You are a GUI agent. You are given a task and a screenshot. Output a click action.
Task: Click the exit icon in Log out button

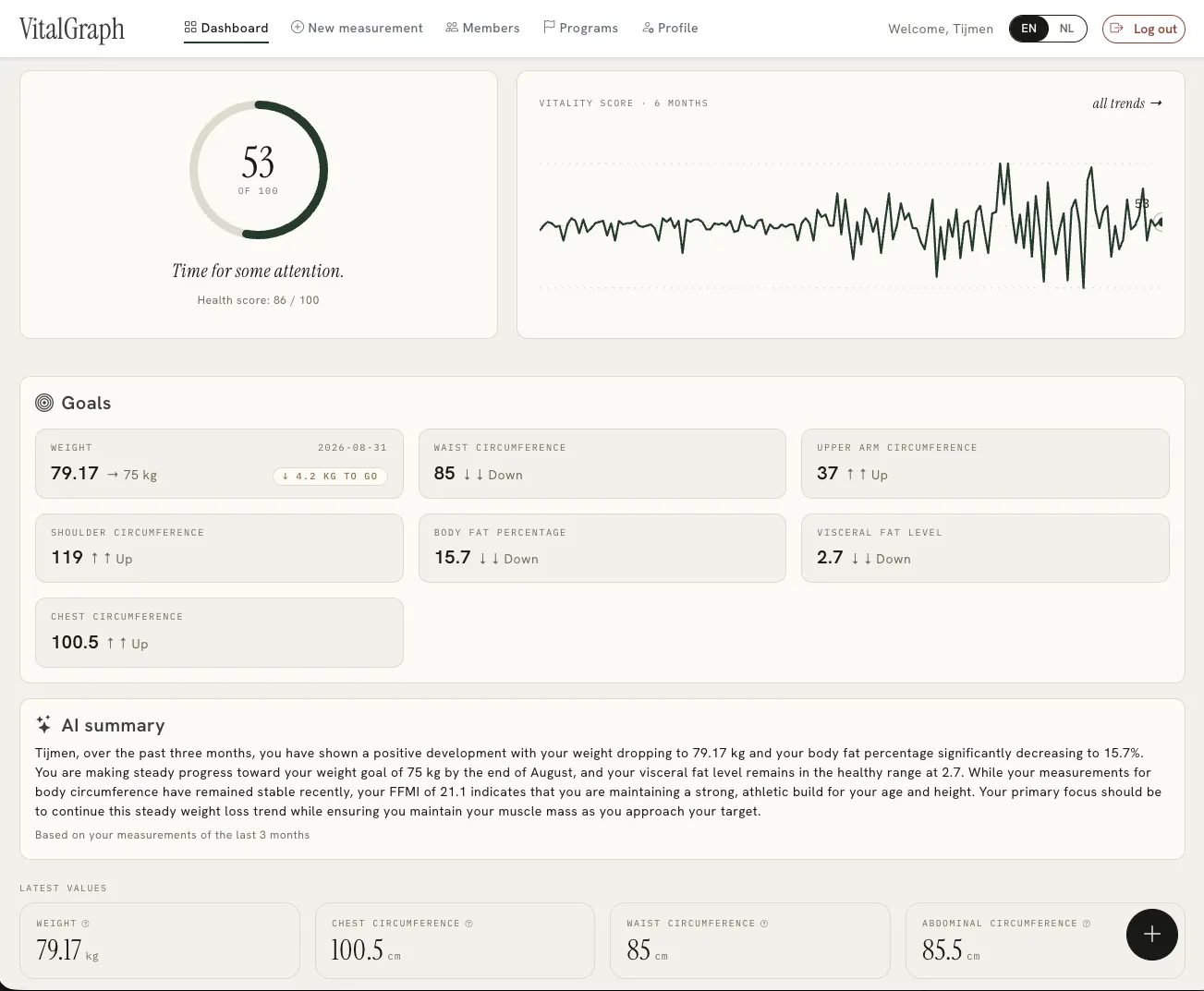[x=1117, y=29]
